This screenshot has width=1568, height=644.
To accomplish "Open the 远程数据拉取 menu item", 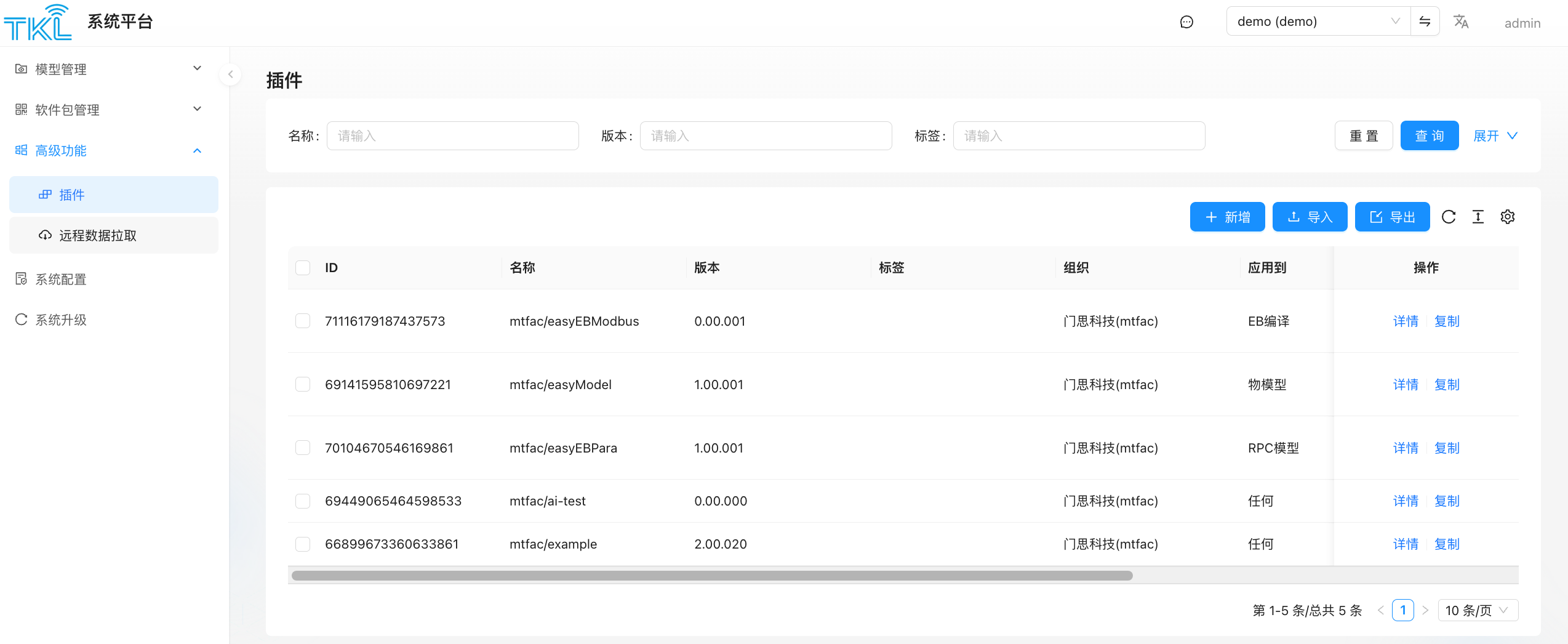I will click(114, 235).
